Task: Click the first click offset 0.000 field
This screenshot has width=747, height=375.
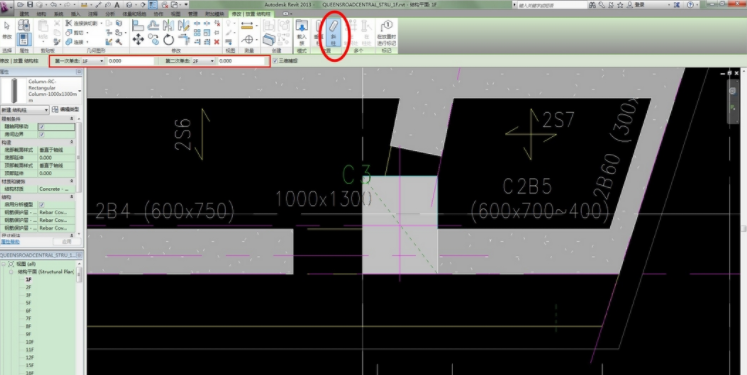Action: coord(131,61)
